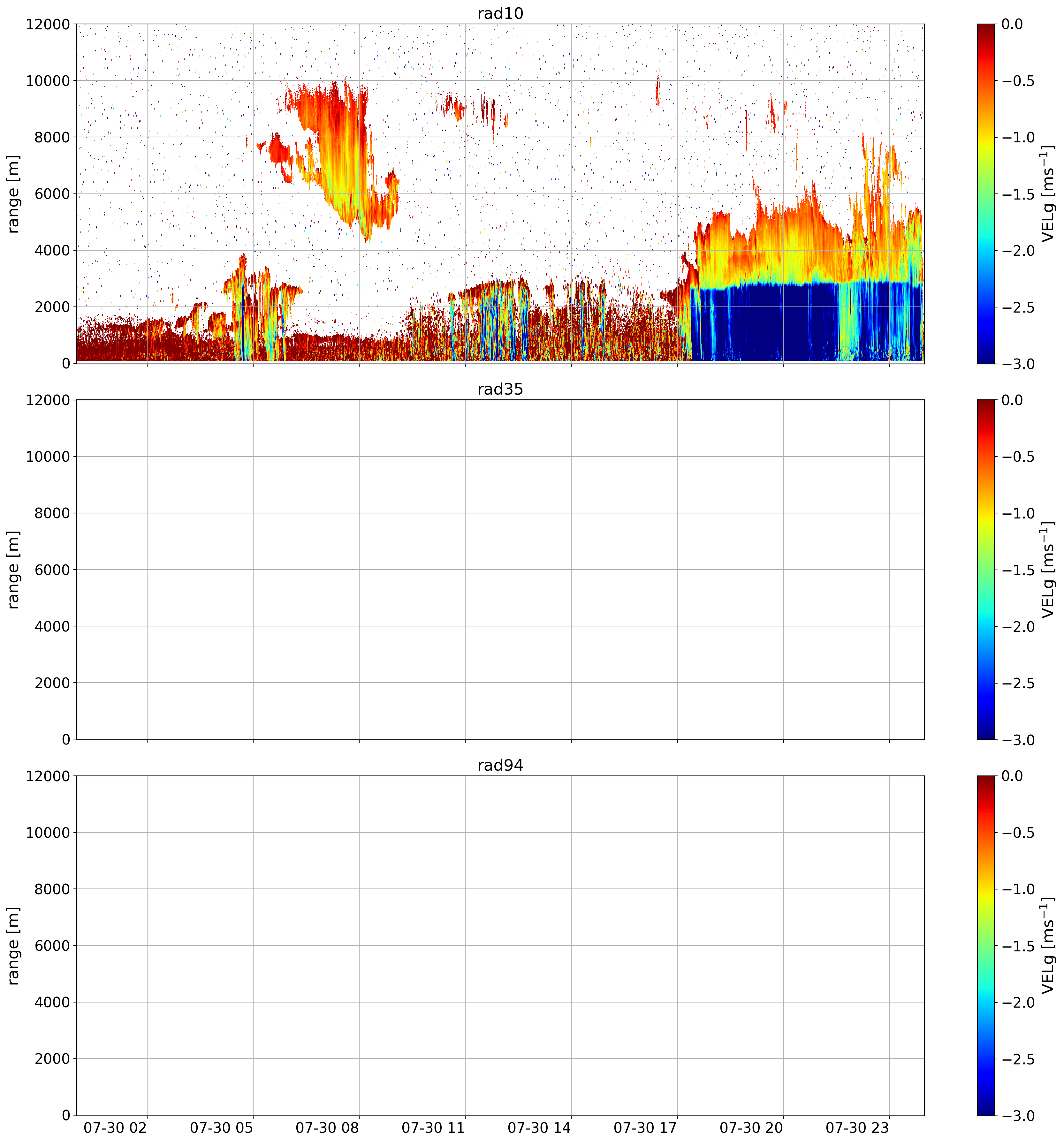Click the VELg [ms⁻¹] label beside rad35 colorbar

1048,569
